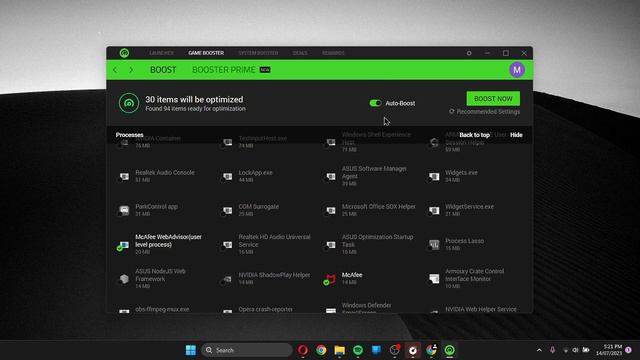Select the Boost sub-tab
The width and height of the screenshot is (640, 360).
coord(163,70)
